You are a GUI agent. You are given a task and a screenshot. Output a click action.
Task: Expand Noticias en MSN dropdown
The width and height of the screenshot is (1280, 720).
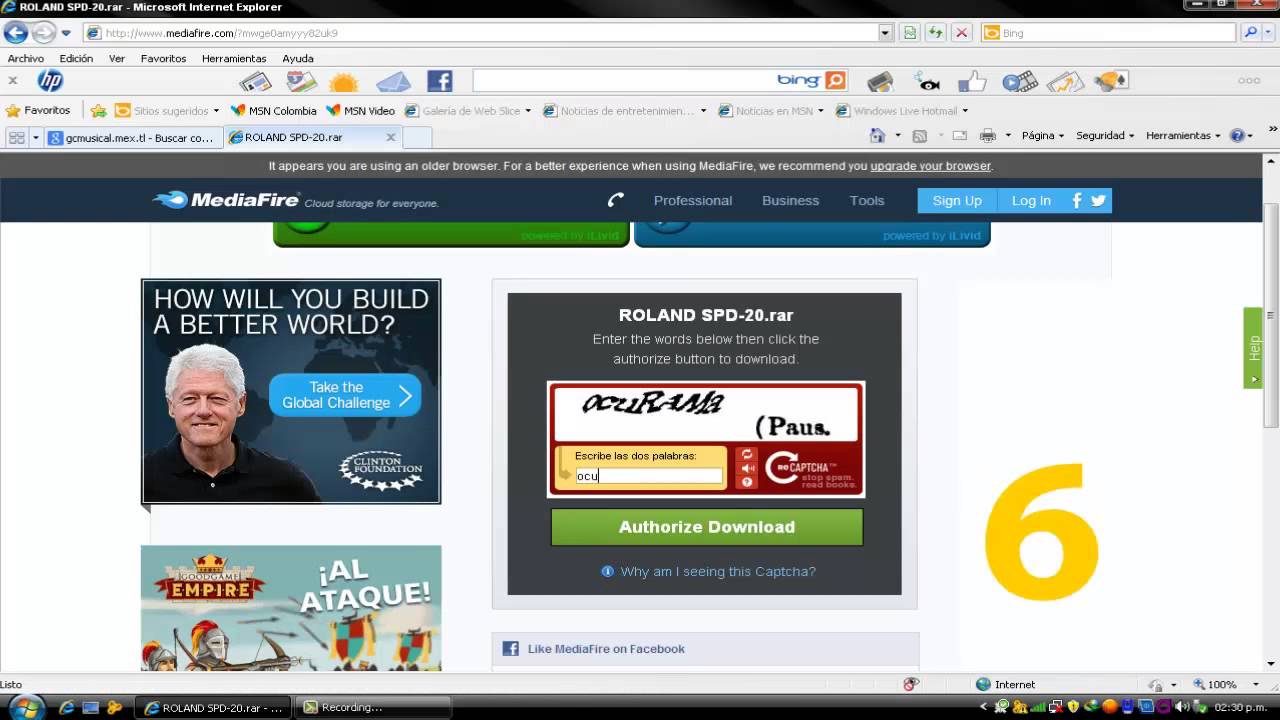pos(821,111)
